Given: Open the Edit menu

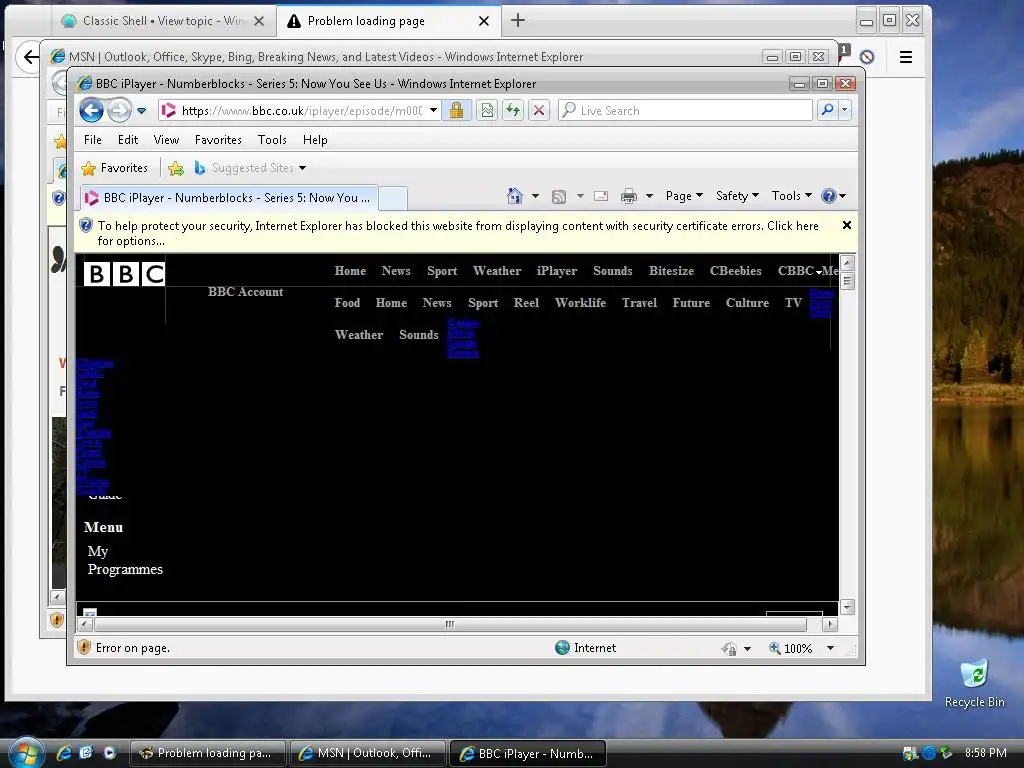Looking at the screenshot, I should pyautogui.click(x=128, y=140).
